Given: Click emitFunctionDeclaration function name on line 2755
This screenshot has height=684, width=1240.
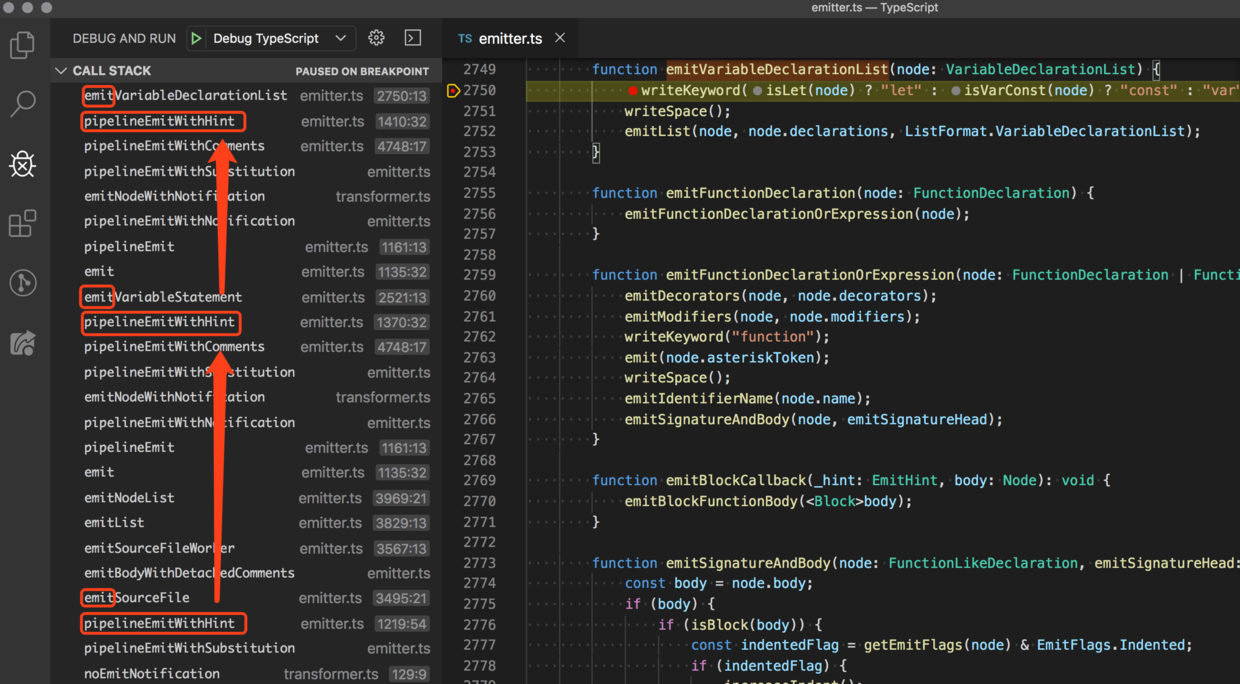Looking at the screenshot, I should click(762, 193).
